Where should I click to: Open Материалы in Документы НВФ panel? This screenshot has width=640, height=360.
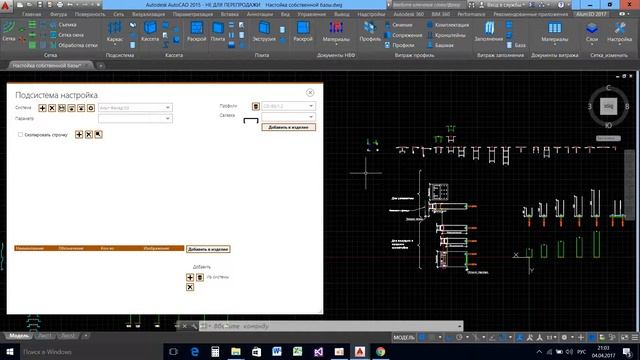[336, 32]
